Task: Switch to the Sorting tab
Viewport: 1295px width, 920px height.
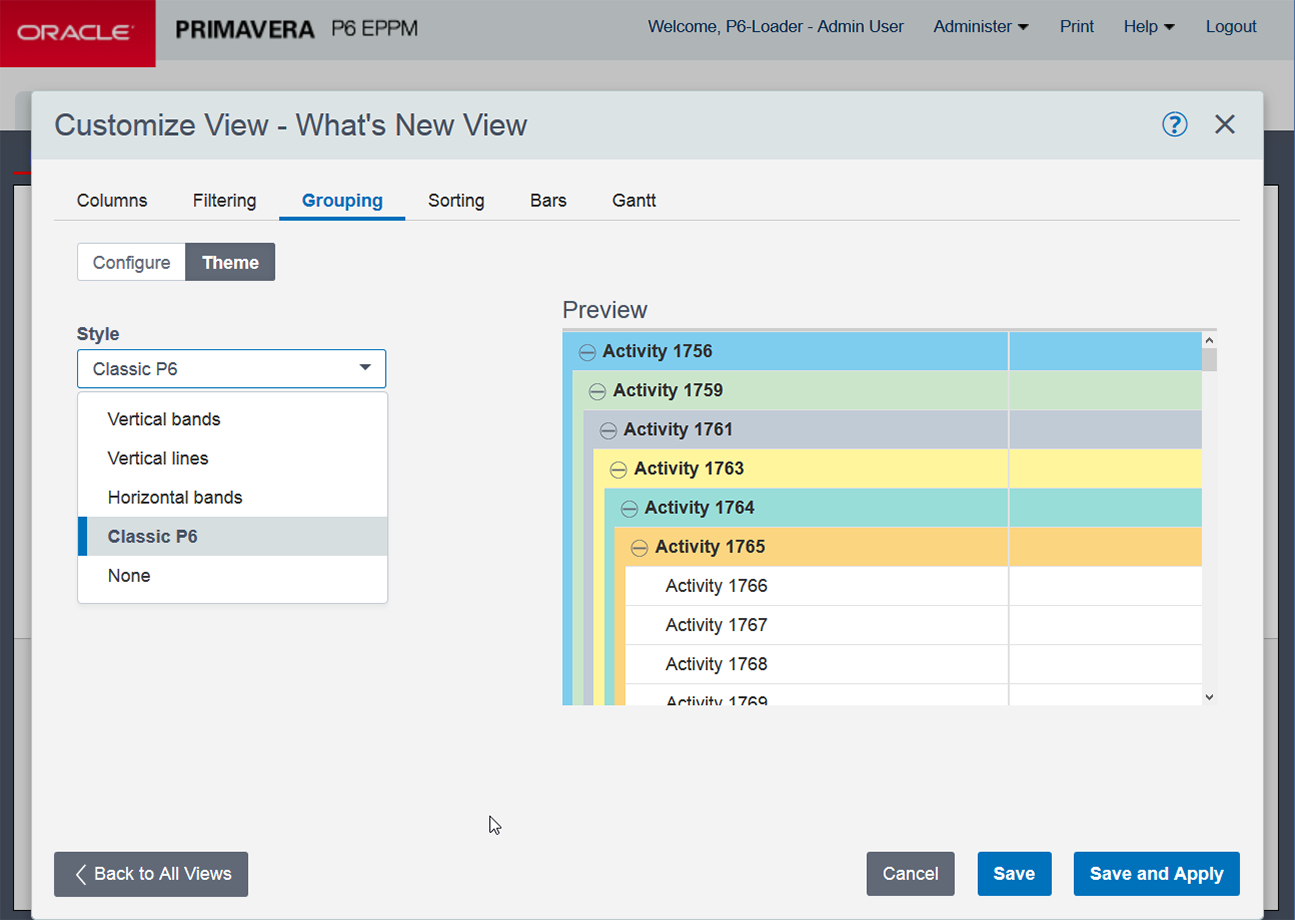Action: pyautogui.click(x=456, y=200)
